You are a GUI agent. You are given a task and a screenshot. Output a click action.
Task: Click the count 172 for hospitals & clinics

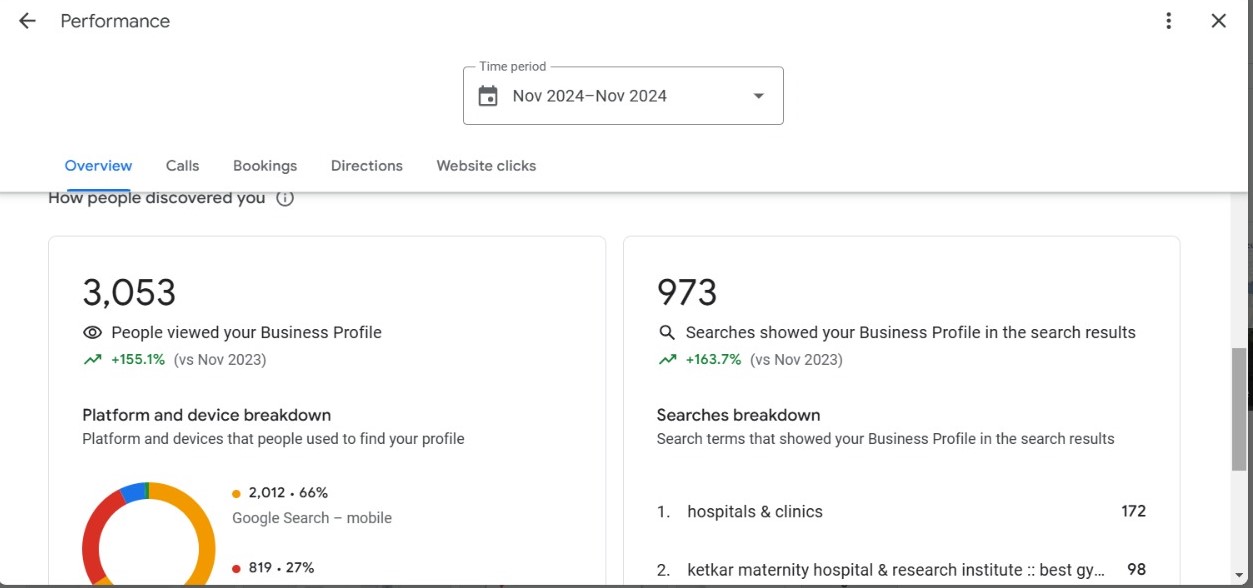(x=1133, y=512)
